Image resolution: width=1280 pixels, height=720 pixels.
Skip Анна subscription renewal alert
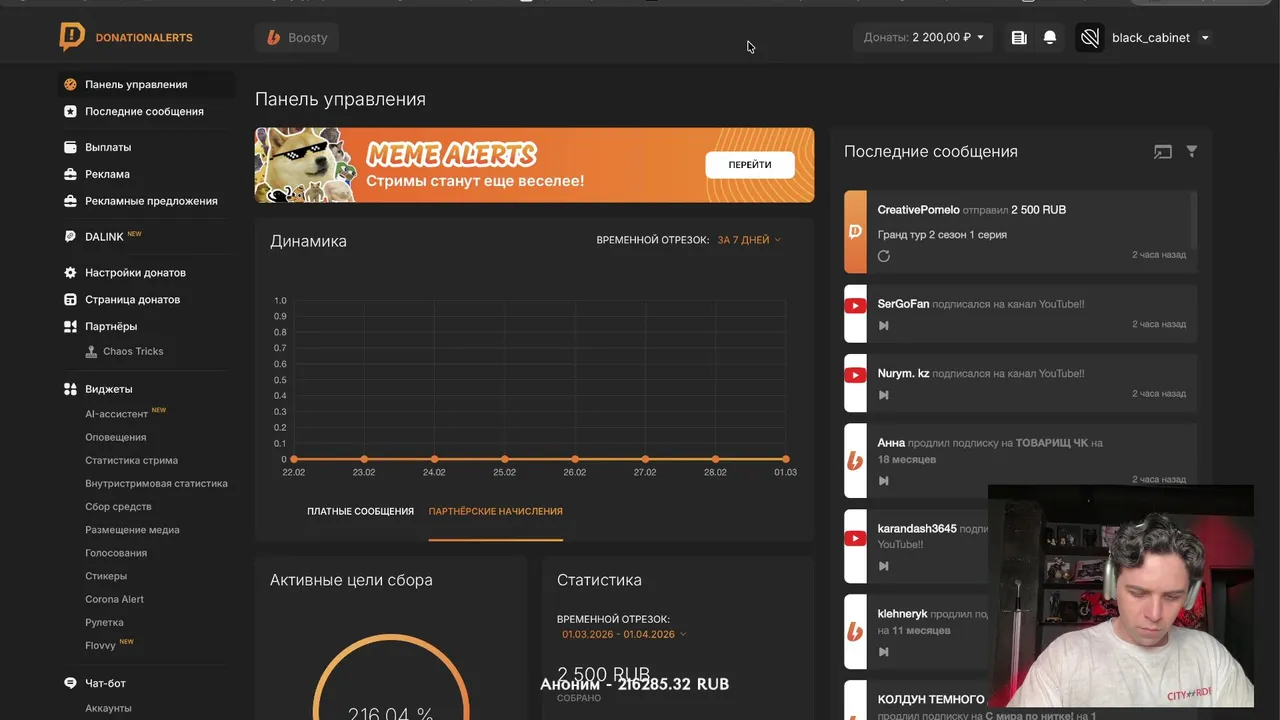884,481
